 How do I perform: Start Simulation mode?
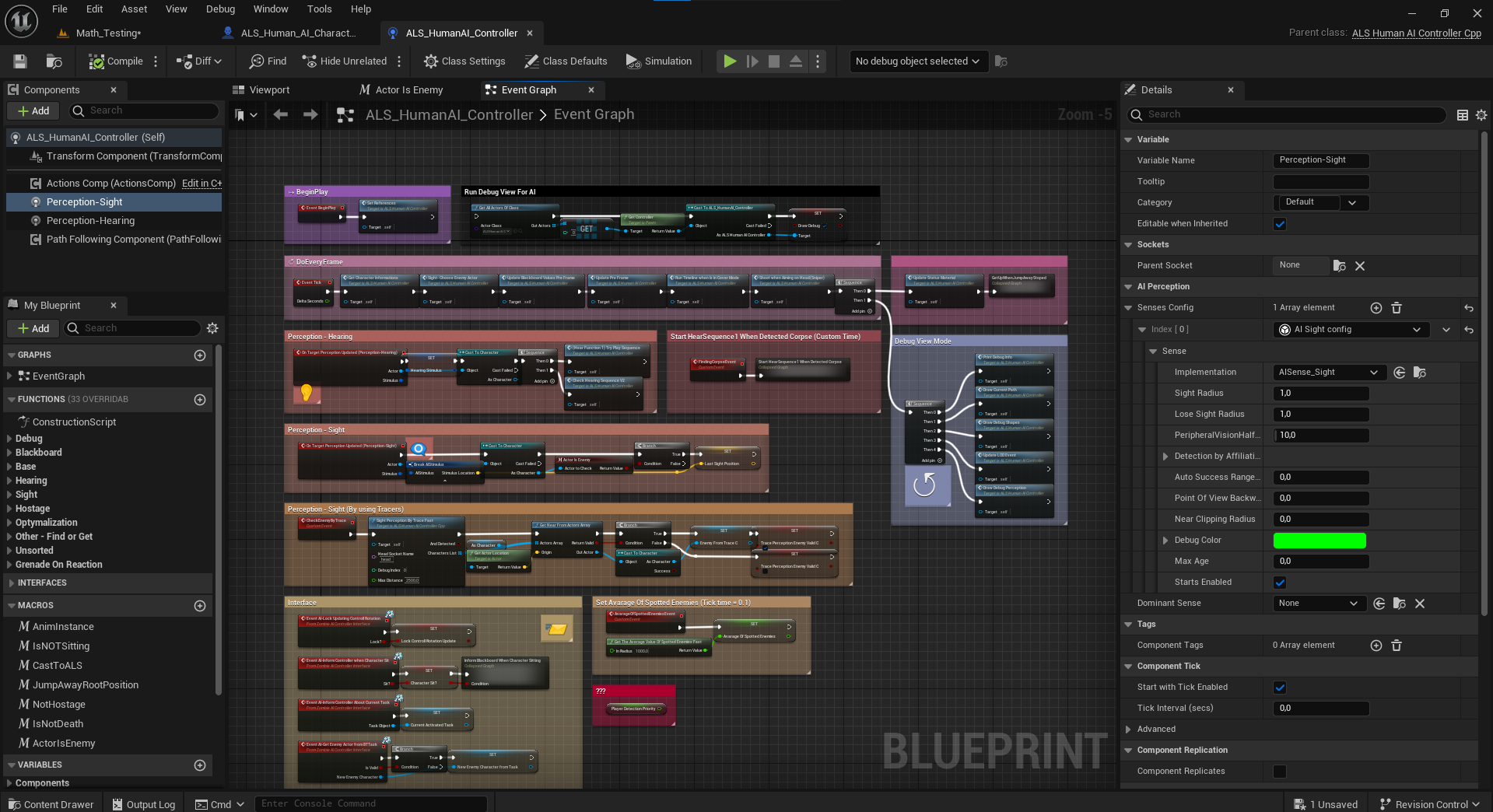(x=658, y=61)
